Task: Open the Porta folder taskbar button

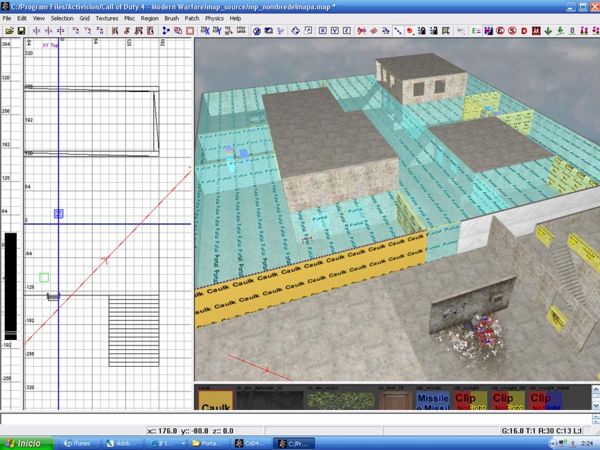Action: [207, 443]
